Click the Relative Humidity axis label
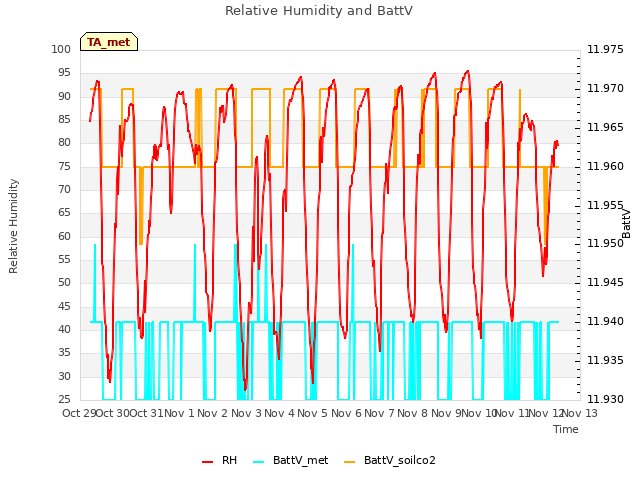The width and height of the screenshot is (640, 480). [13, 226]
